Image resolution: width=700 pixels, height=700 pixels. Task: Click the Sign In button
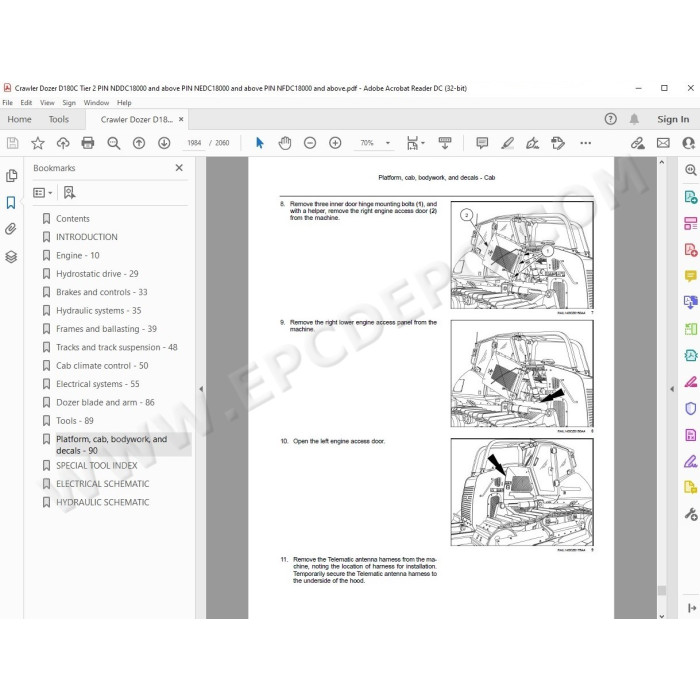point(673,119)
